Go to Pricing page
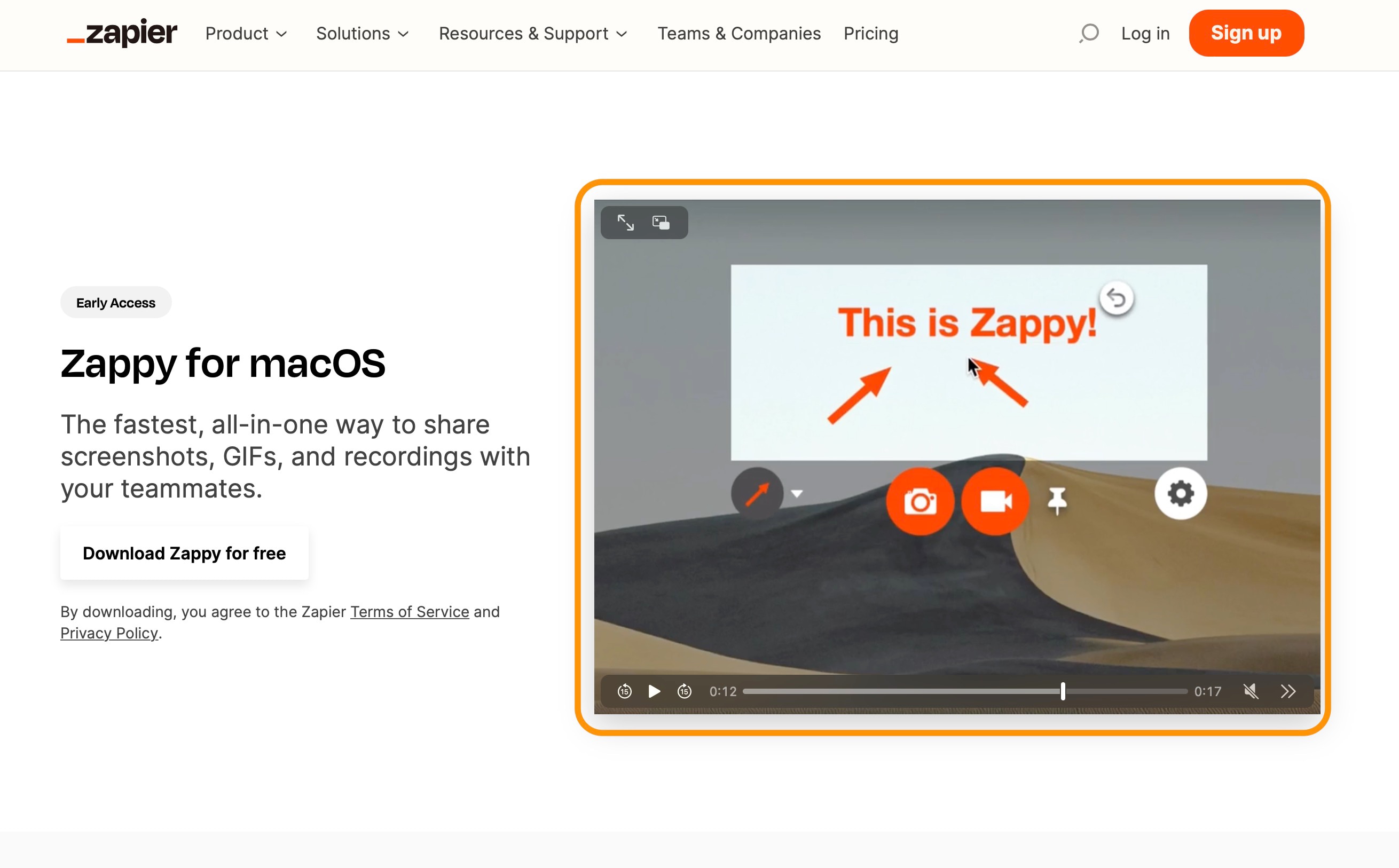The width and height of the screenshot is (1399, 868). point(871,33)
